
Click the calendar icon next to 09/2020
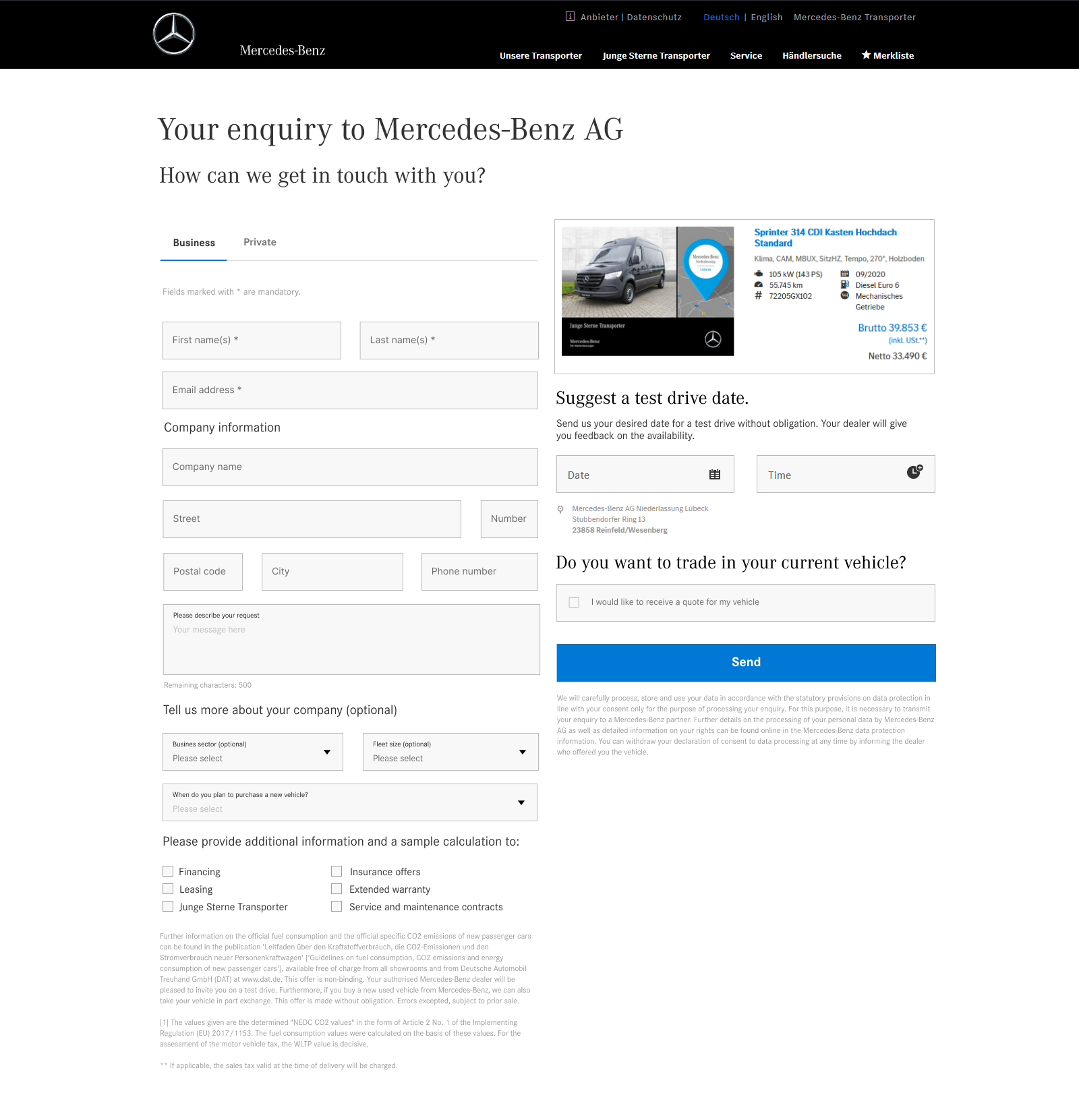coord(844,274)
